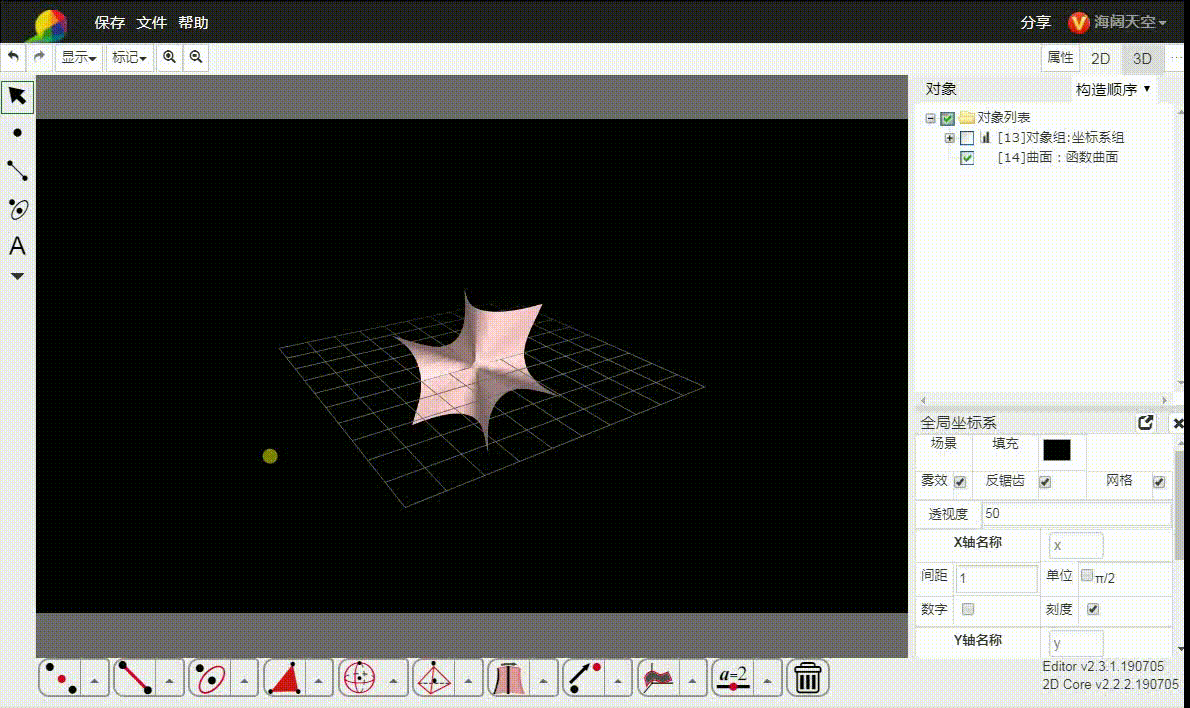The width and height of the screenshot is (1190, 708).
Task: Toggle the 反锯齿 antialiasing checkbox
Action: click(1045, 482)
